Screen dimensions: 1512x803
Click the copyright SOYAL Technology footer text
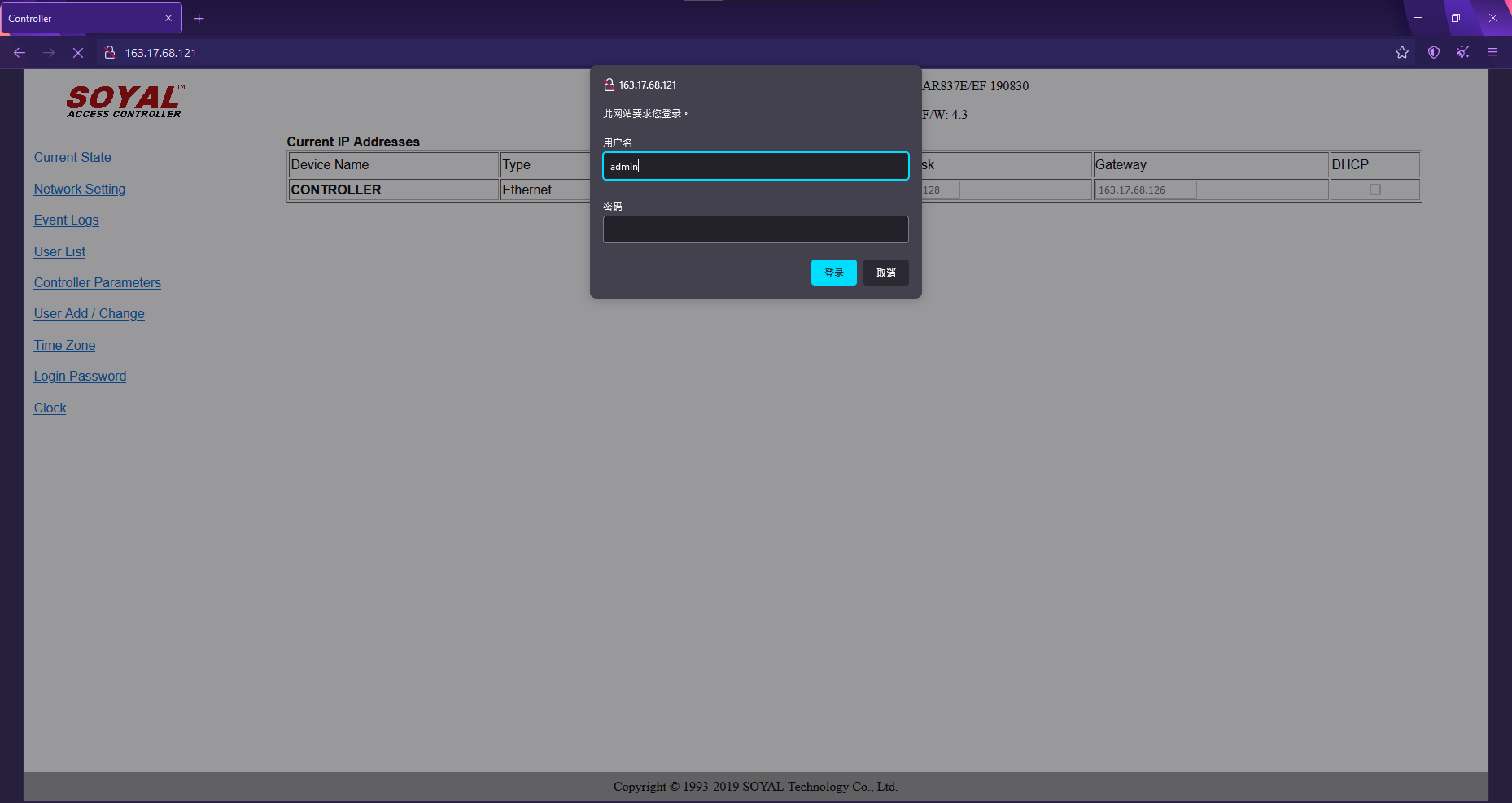[x=756, y=787]
